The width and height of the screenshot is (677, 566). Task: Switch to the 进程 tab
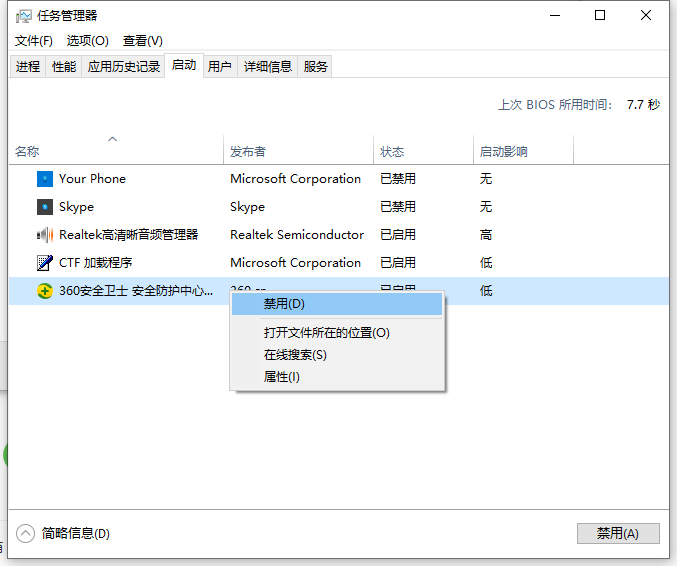[28, 66]
